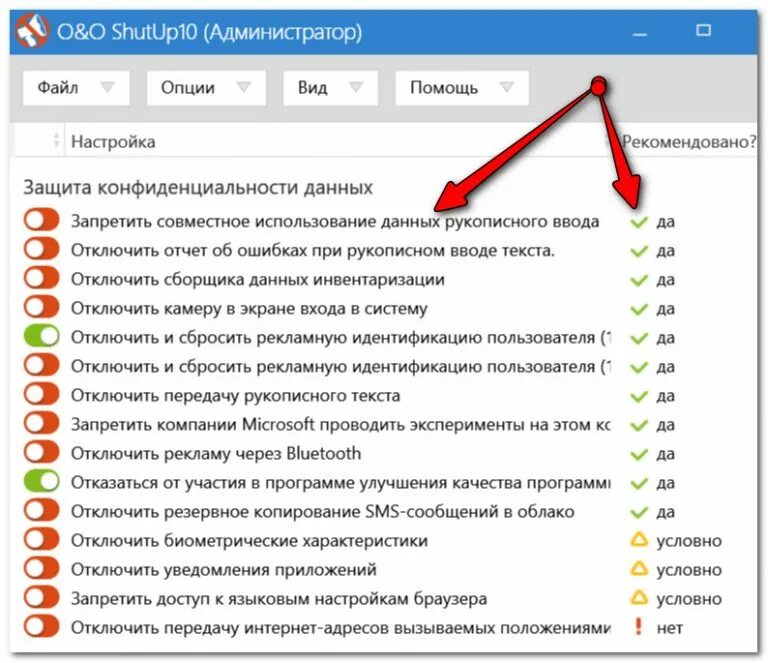The image size is (768, 663).
Task: Select text 'Запретить доступ к языковым настройкам браузера'
Action: click(x=279, y=599)
